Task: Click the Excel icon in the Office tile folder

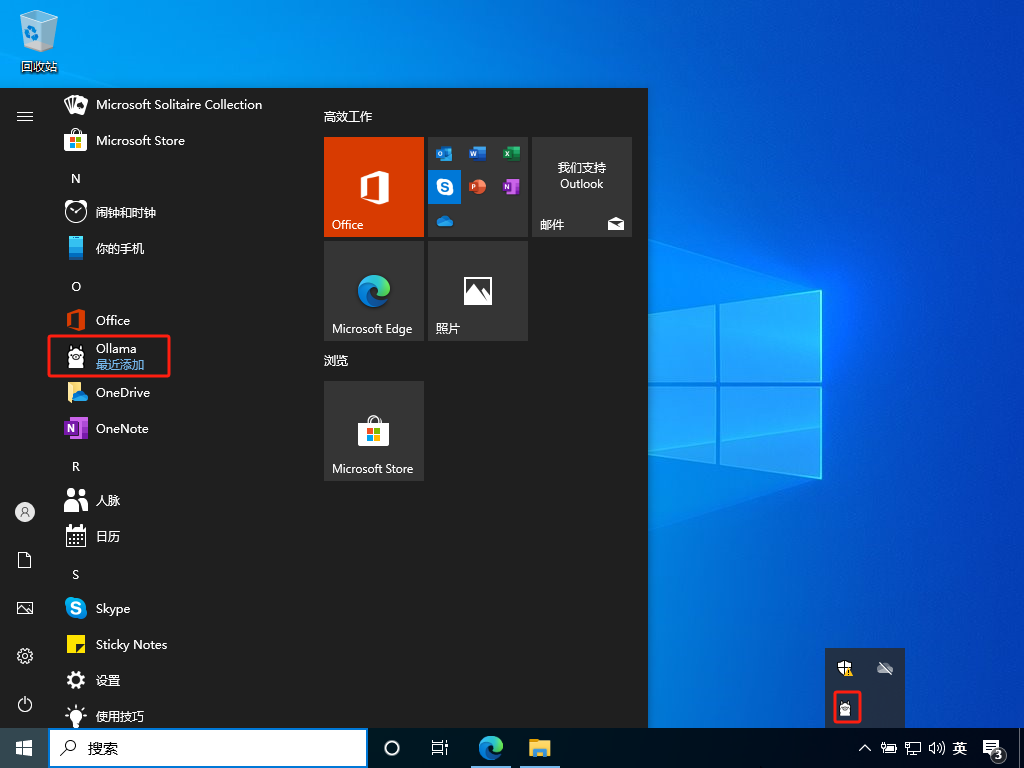Action: point(511,153)
